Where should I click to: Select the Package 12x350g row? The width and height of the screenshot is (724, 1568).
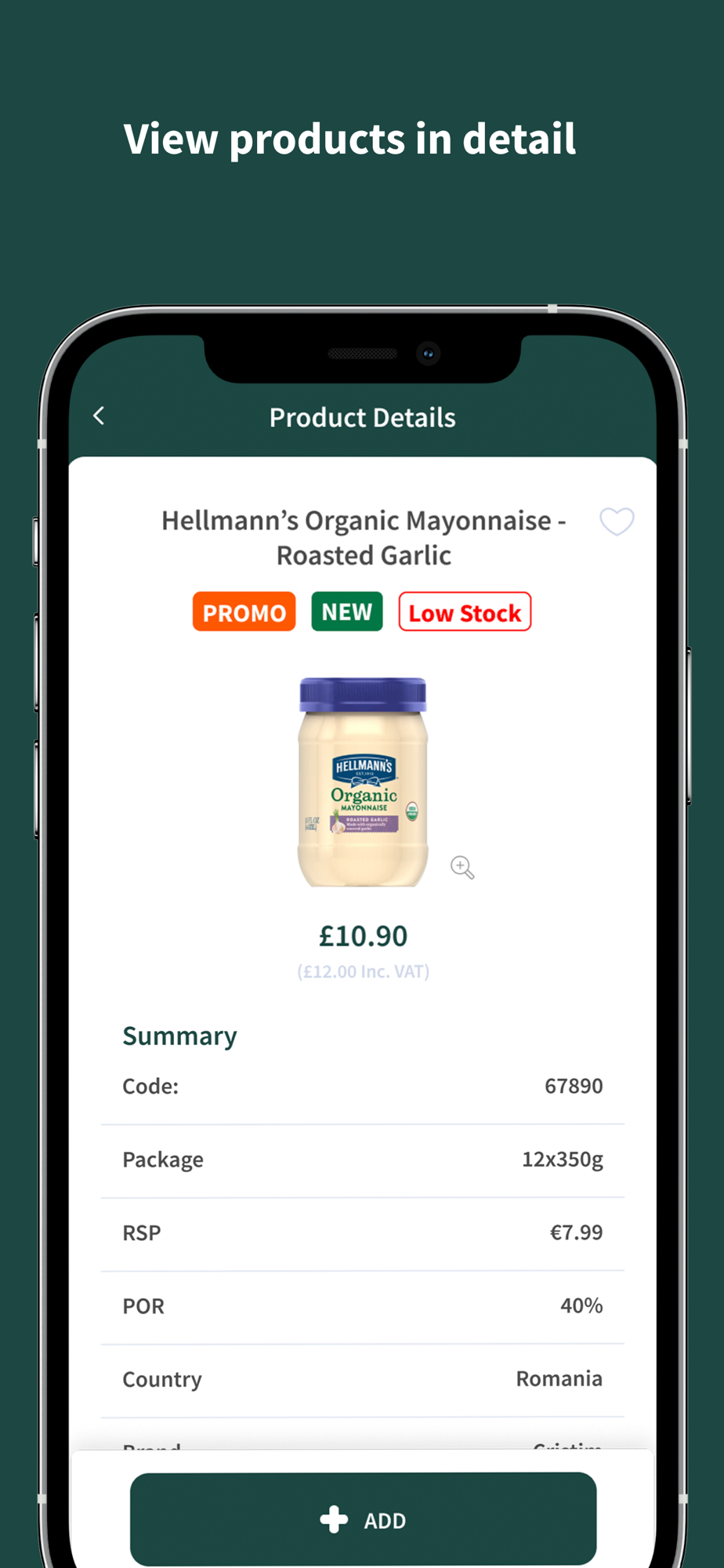point(363,1160)
